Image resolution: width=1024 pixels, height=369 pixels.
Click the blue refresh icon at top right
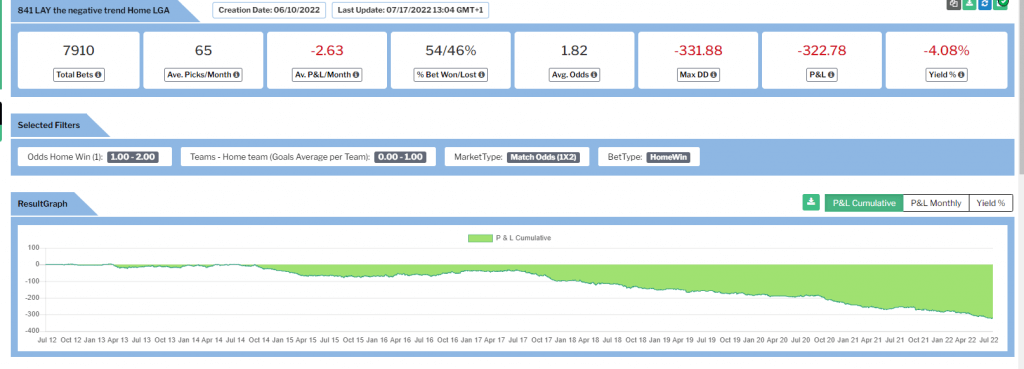point(985,3)
